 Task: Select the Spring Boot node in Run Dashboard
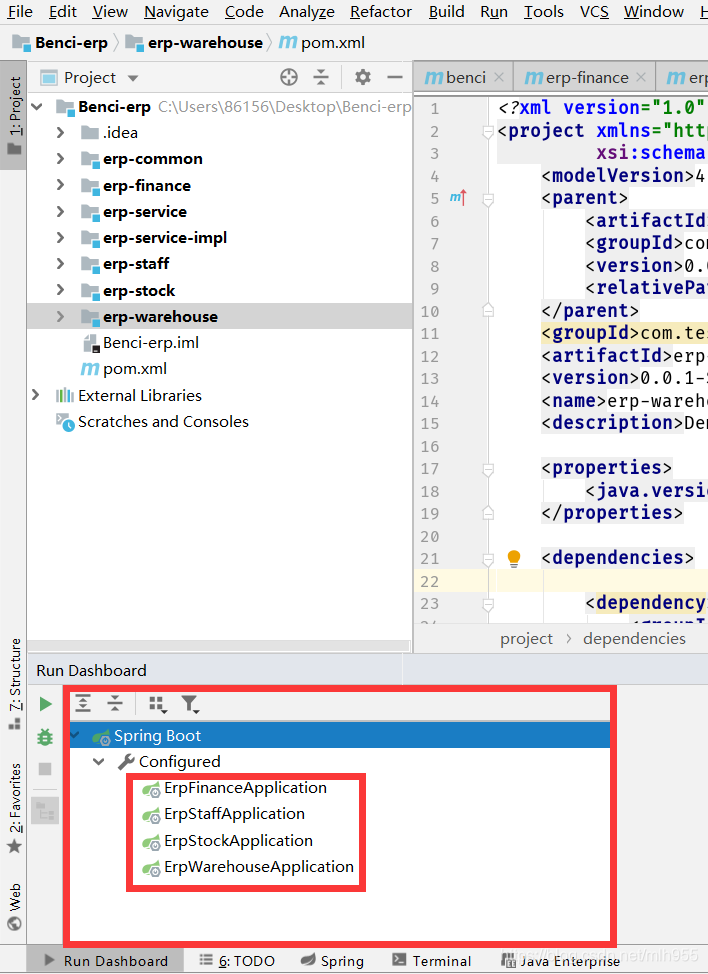point(339,735)
